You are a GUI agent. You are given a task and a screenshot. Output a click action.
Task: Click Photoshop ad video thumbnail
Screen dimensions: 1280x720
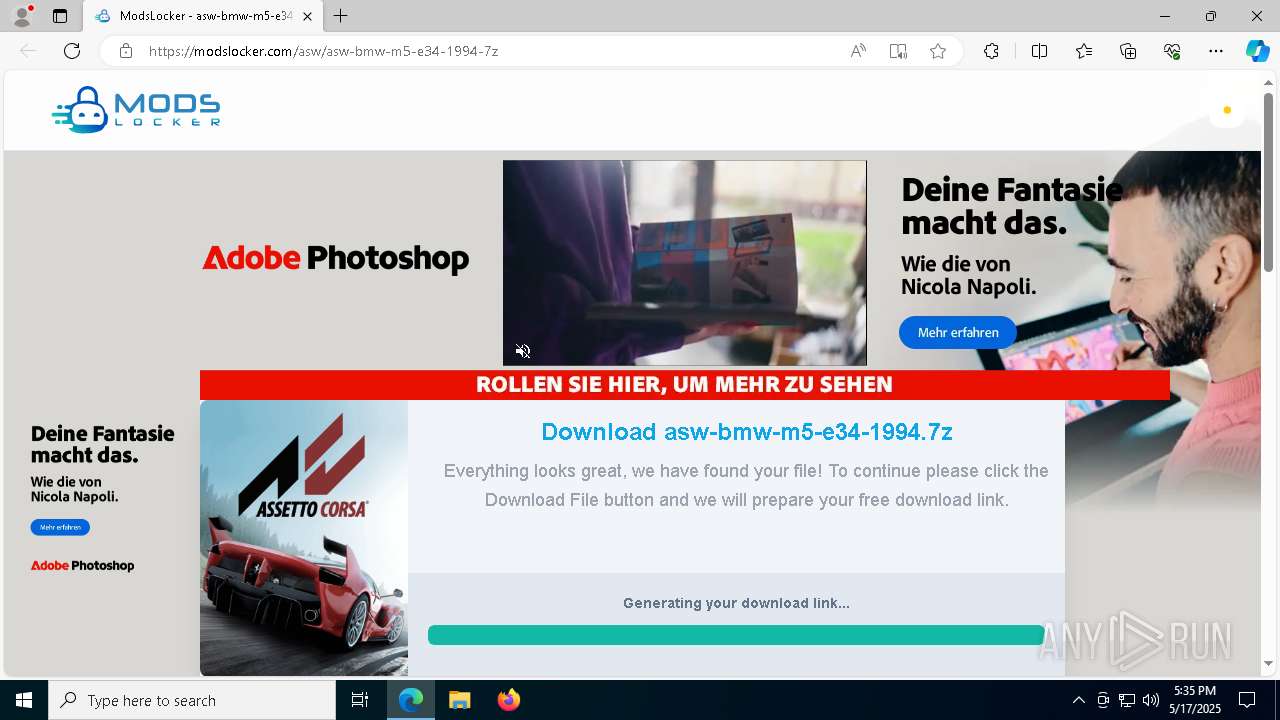tap(685, 263)
